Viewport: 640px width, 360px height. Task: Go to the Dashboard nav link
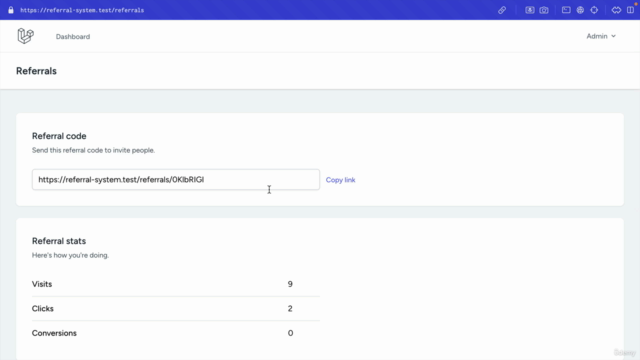73,37
